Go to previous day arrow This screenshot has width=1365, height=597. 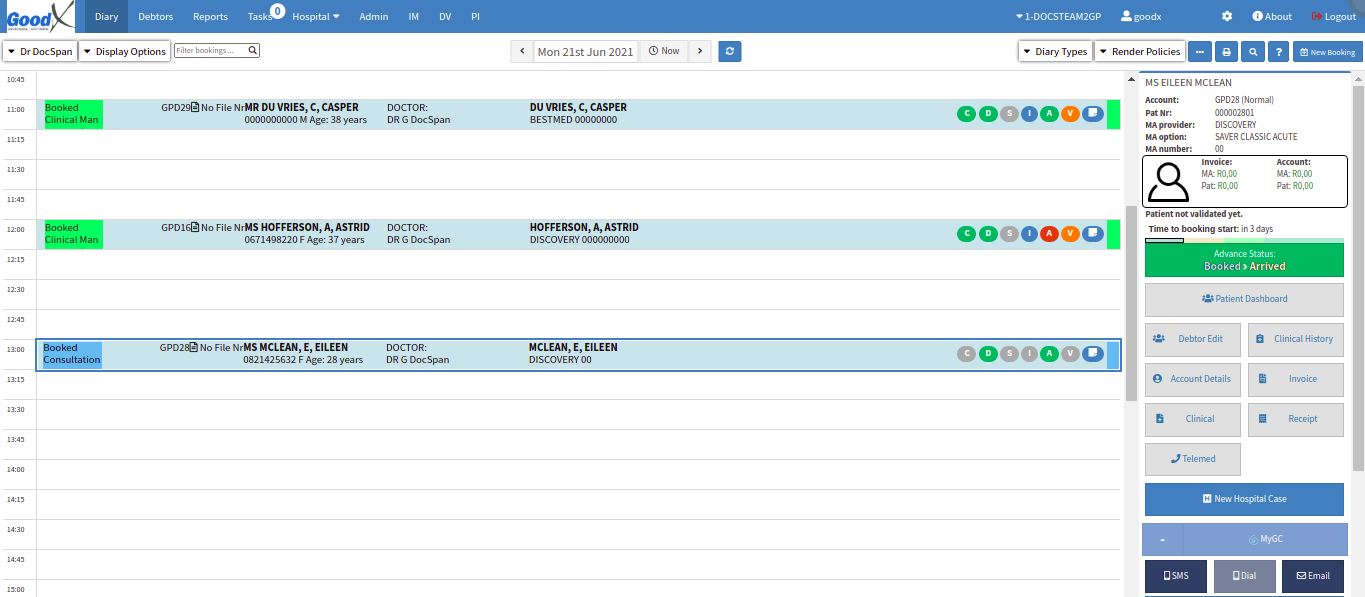pos(521,51)
